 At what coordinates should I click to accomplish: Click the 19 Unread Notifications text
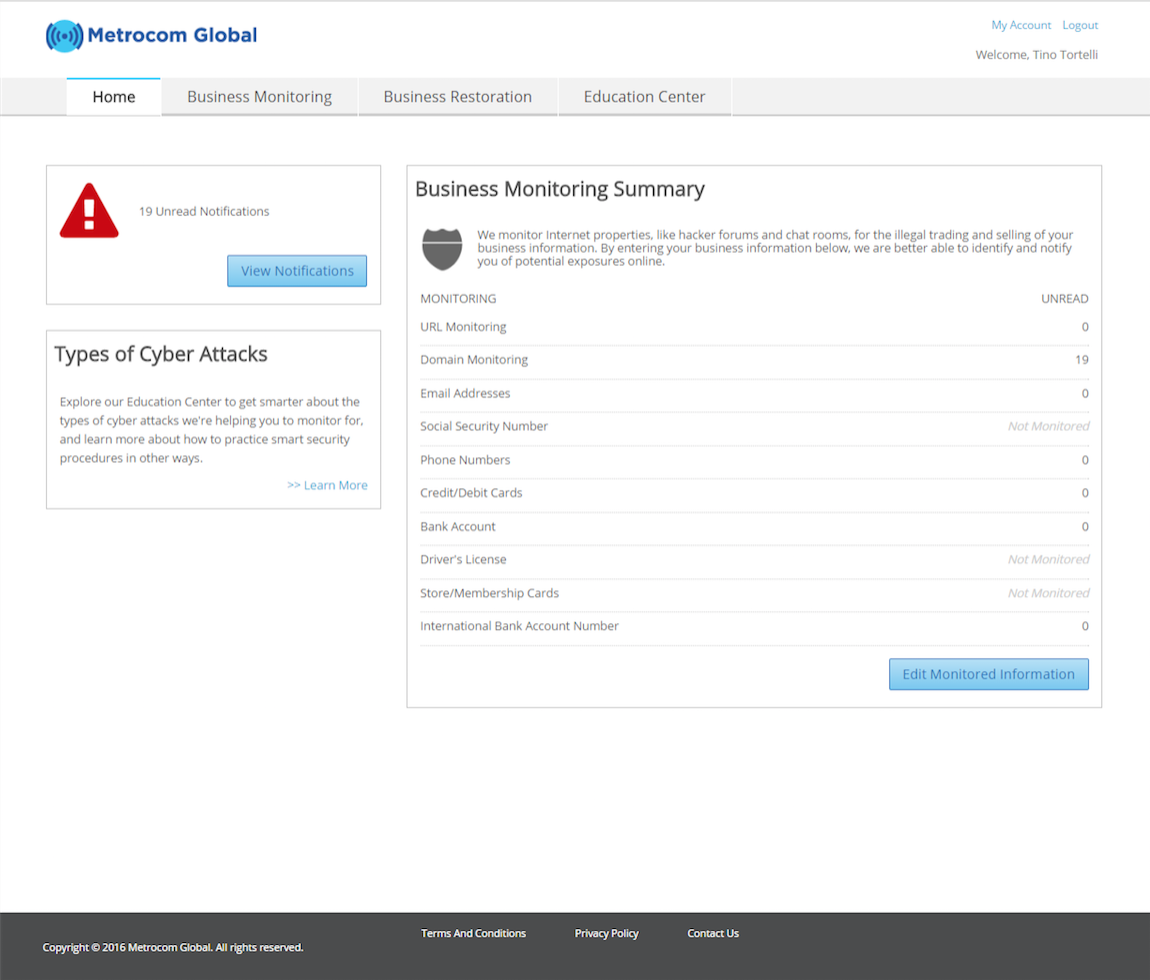click(204, 212)
